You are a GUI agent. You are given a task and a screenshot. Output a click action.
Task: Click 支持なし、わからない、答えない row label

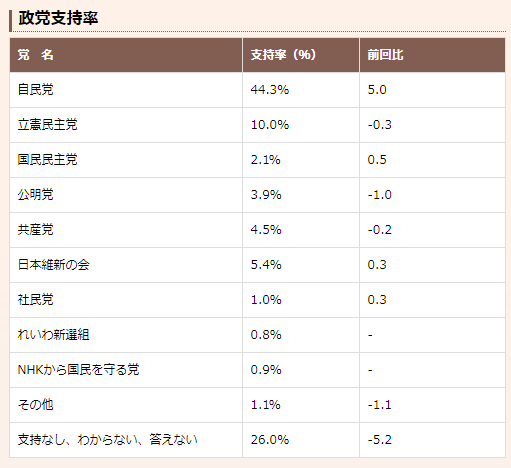click(107, 440)
